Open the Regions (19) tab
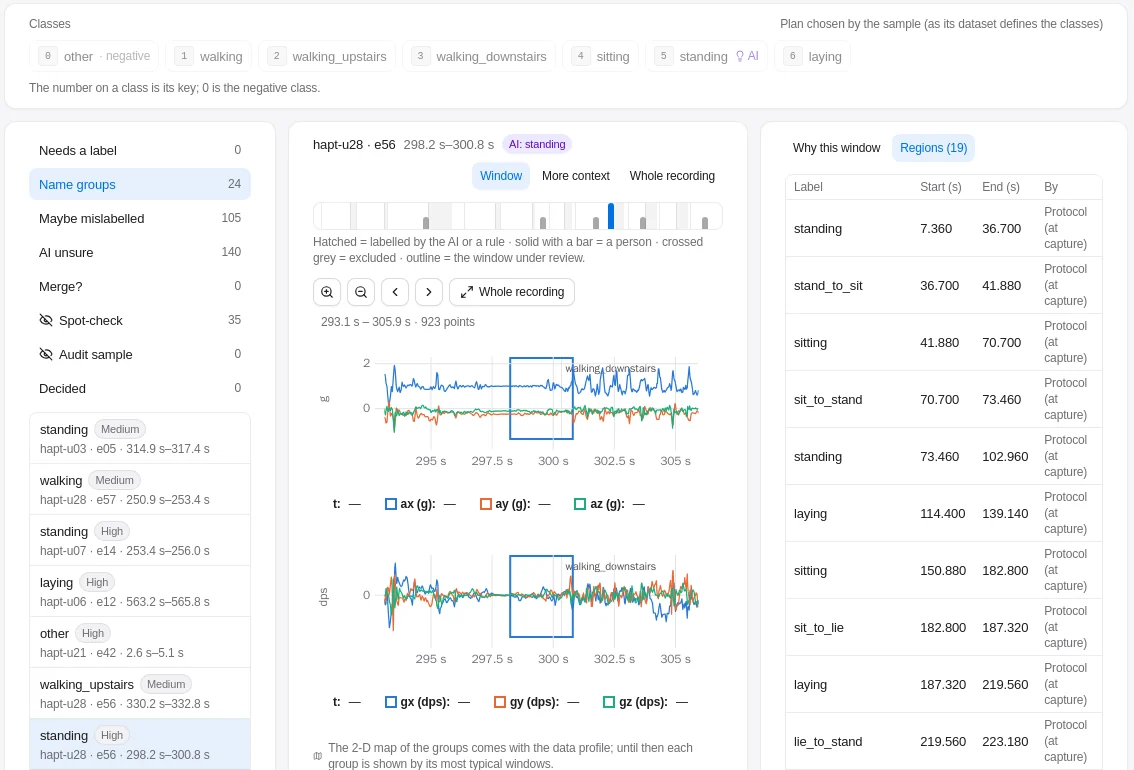The width and height of the screenshot is (1134, 770). (934, 148)
